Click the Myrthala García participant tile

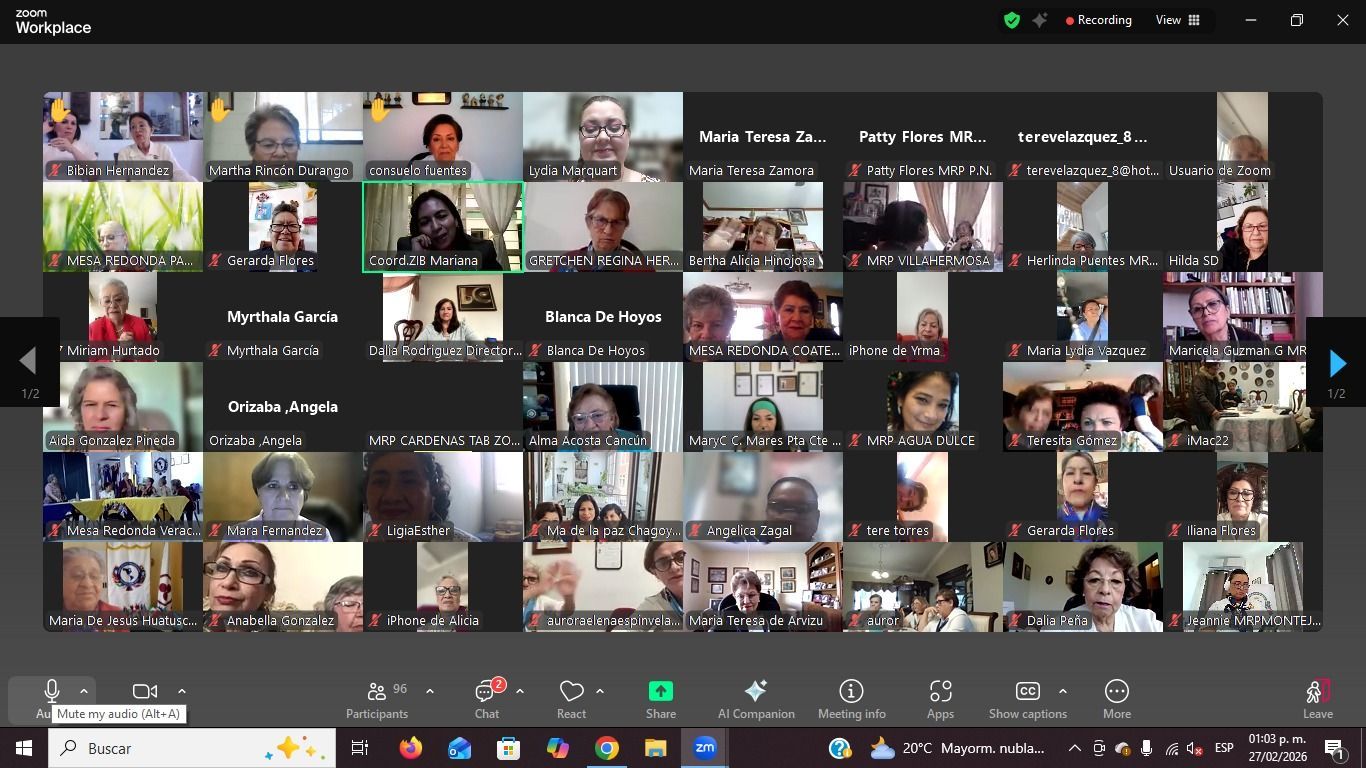coord(283,317)
